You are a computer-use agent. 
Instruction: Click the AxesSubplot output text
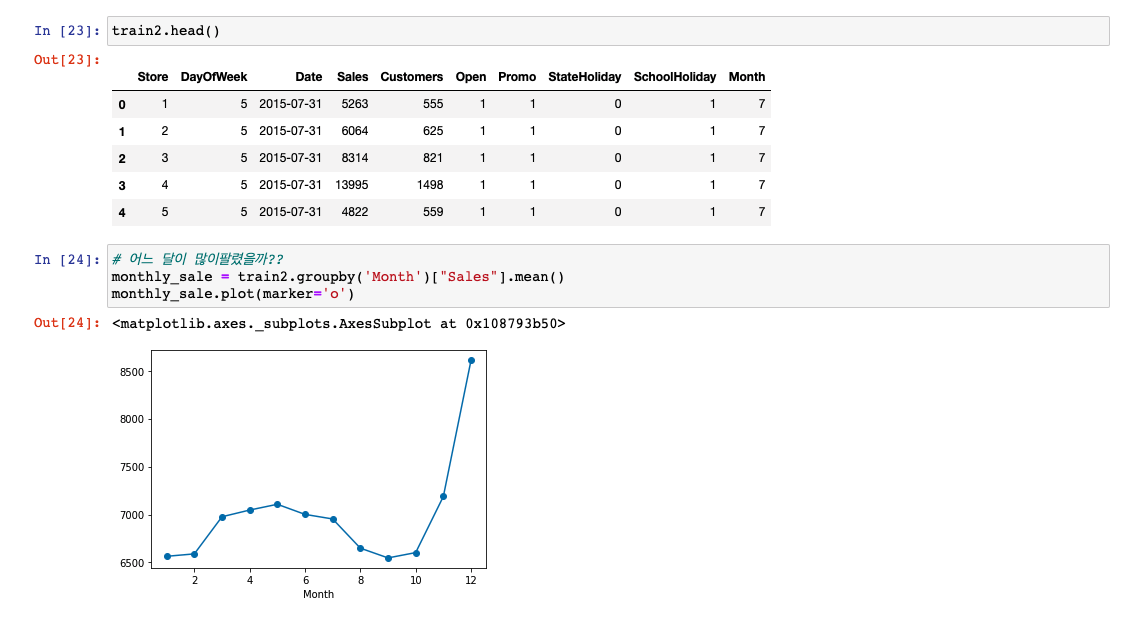coord(338,323)
